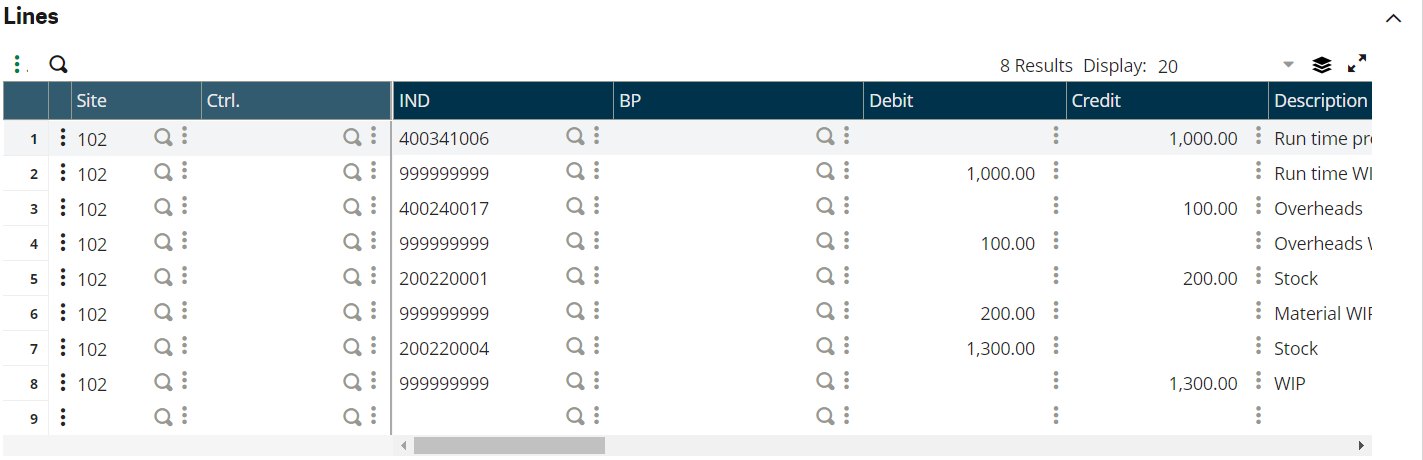Click the horizontal scrollbar thumb
This screenshot has width=1423, height=460.
click(509, 445)
